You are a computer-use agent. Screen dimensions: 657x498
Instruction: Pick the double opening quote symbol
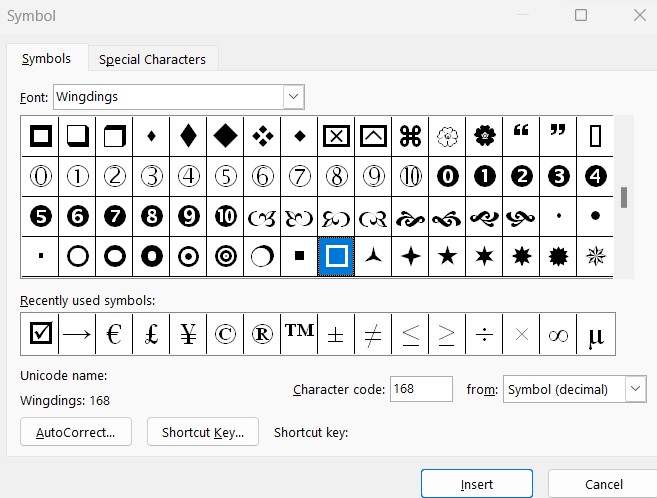(521, 135)
